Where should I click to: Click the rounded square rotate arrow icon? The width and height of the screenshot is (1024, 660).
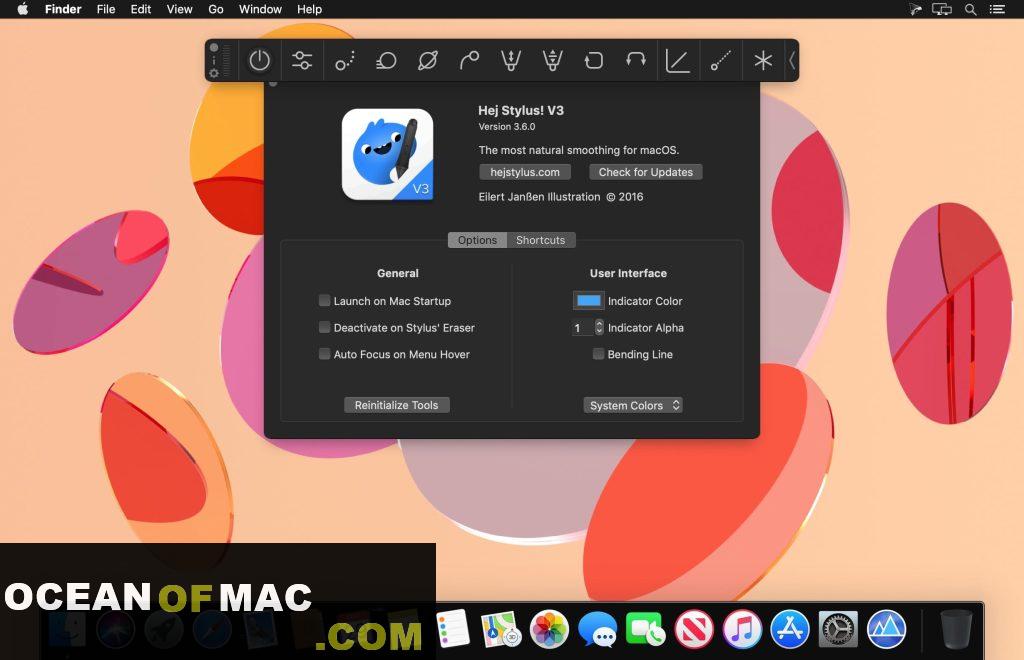pos(594,61)
